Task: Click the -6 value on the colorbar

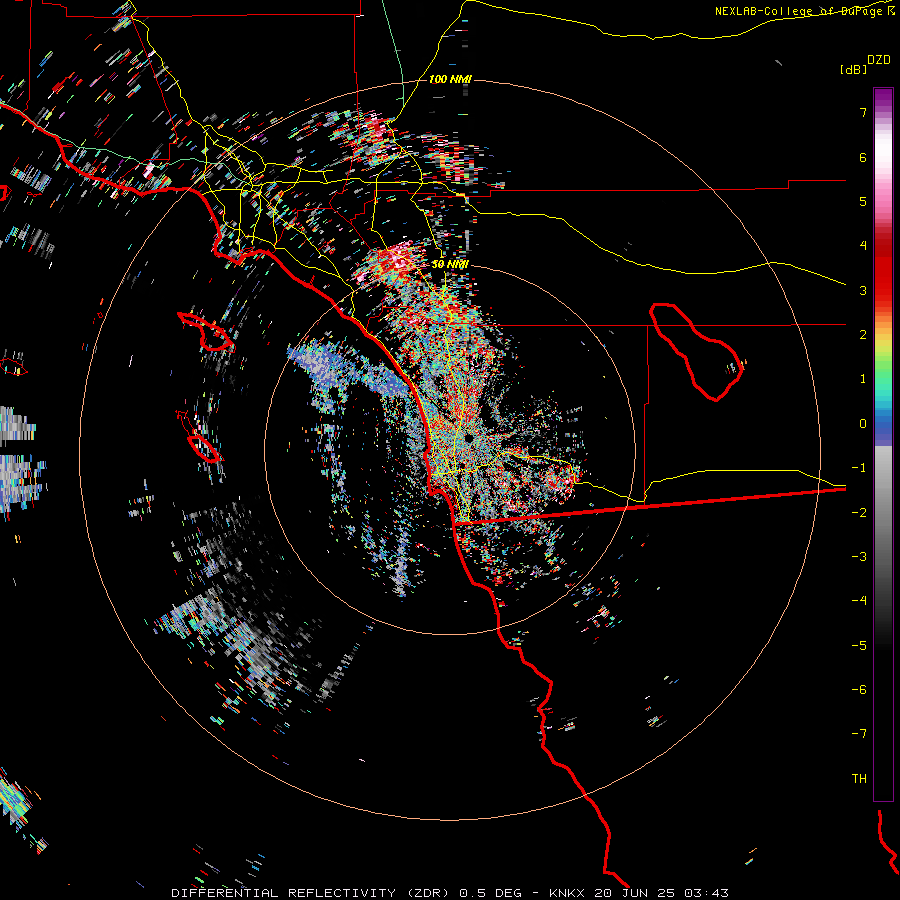Action: (x=859, y=690)
